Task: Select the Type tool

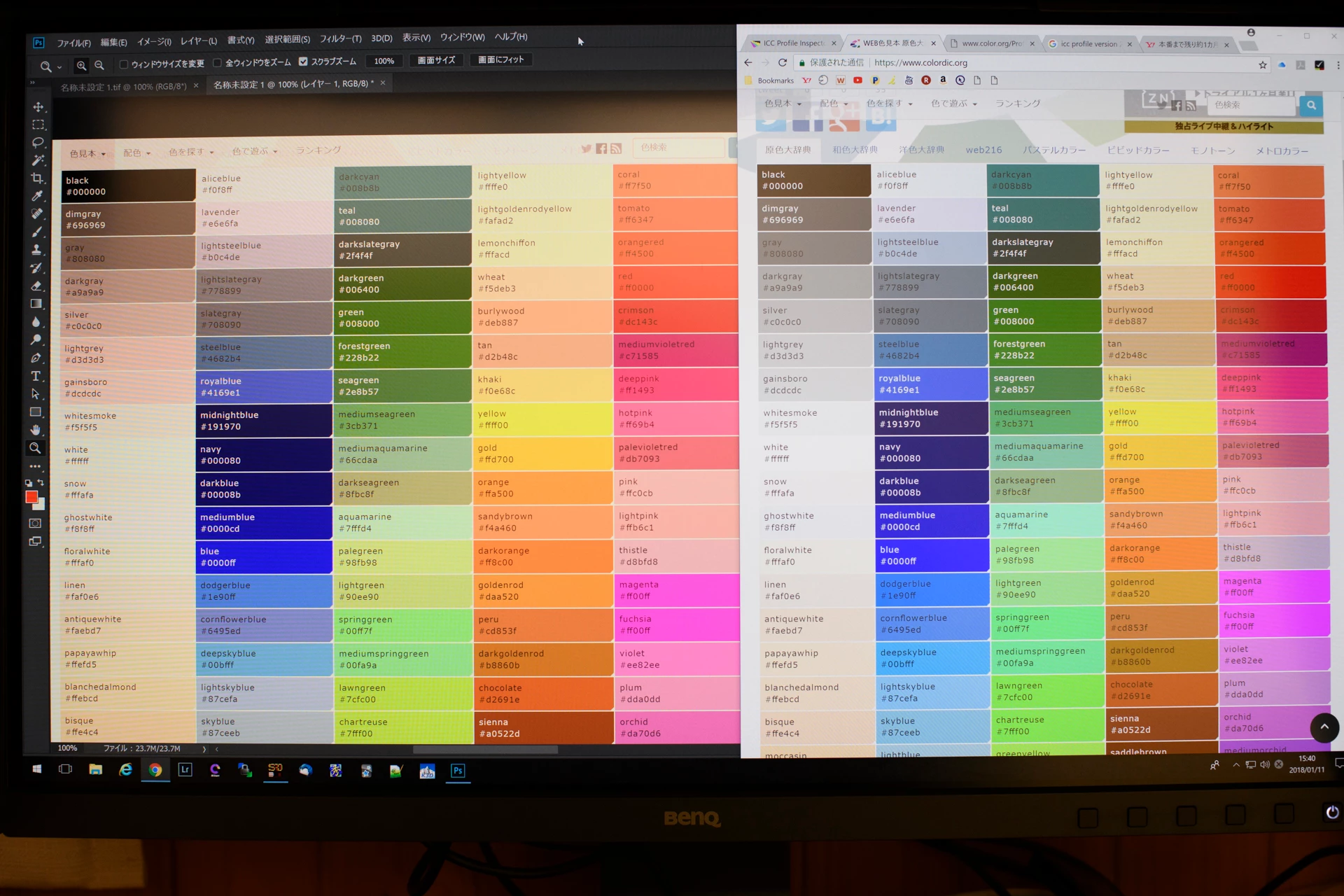Action: point(36,376)
